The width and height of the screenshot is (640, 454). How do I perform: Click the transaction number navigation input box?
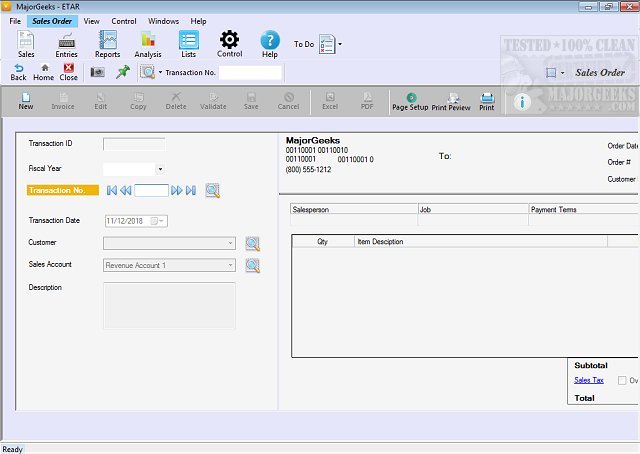click(x=151, y=190)
